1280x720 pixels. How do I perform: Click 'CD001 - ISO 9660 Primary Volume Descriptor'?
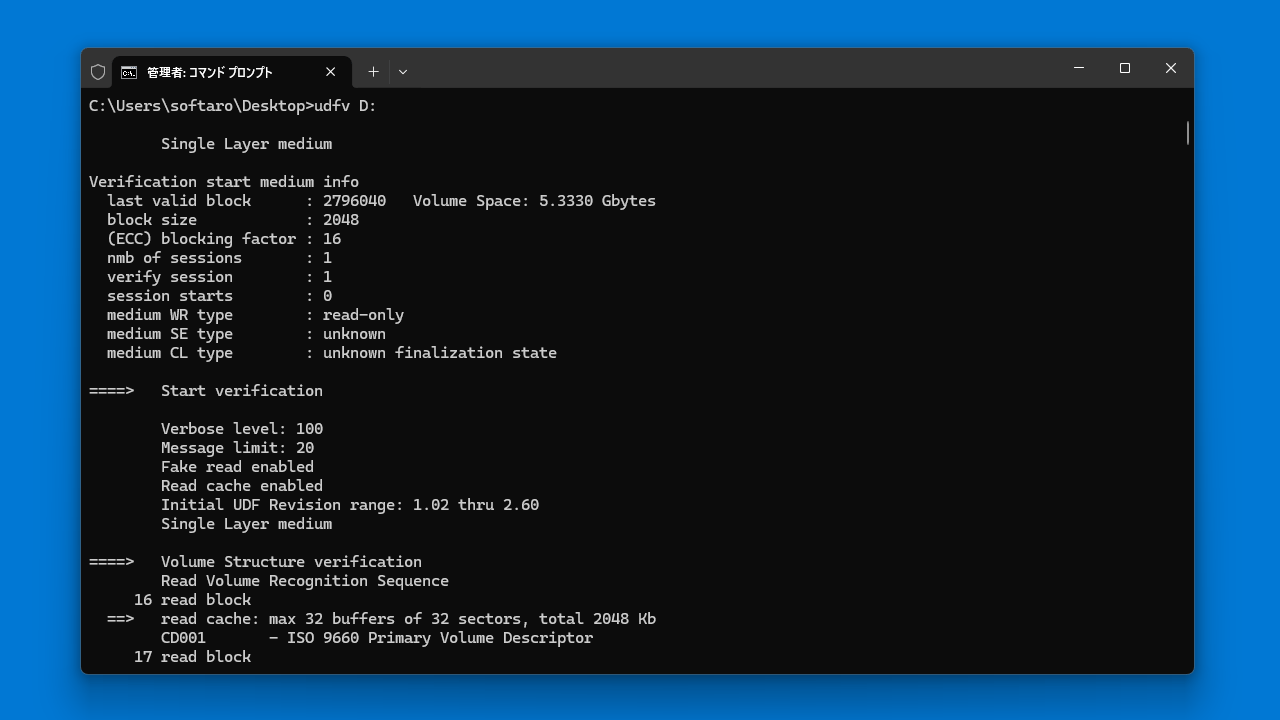coord(377,638)
